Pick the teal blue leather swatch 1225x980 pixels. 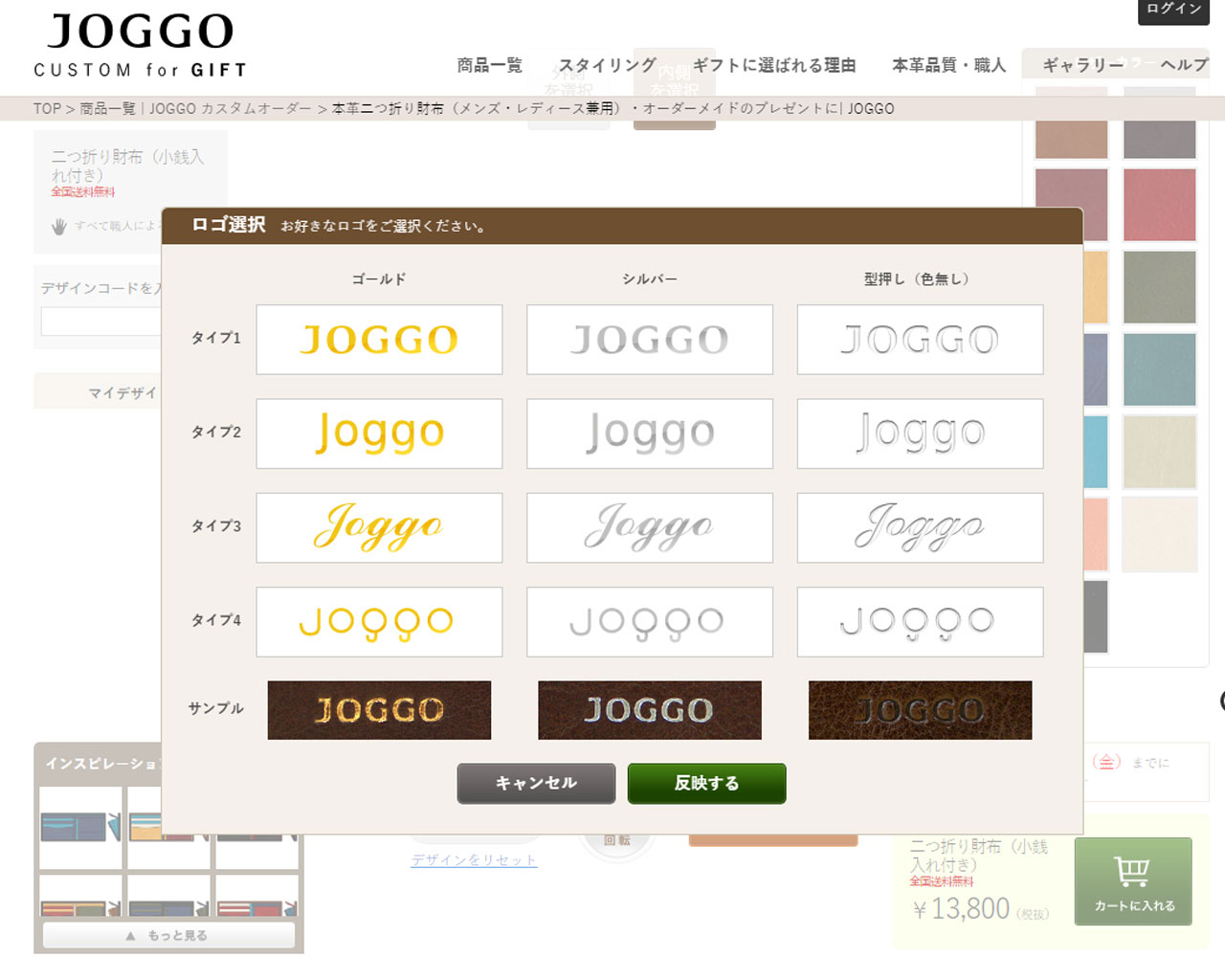click(1159, 369)
